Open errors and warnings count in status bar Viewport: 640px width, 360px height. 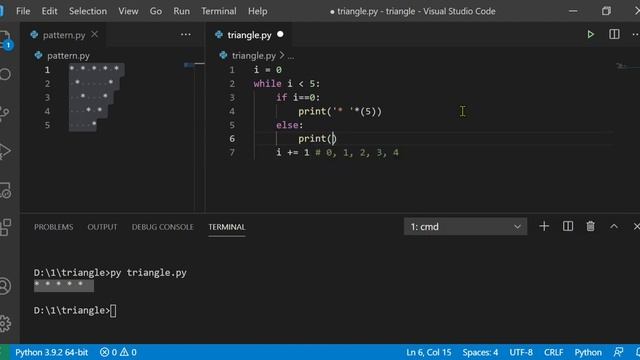118,352
